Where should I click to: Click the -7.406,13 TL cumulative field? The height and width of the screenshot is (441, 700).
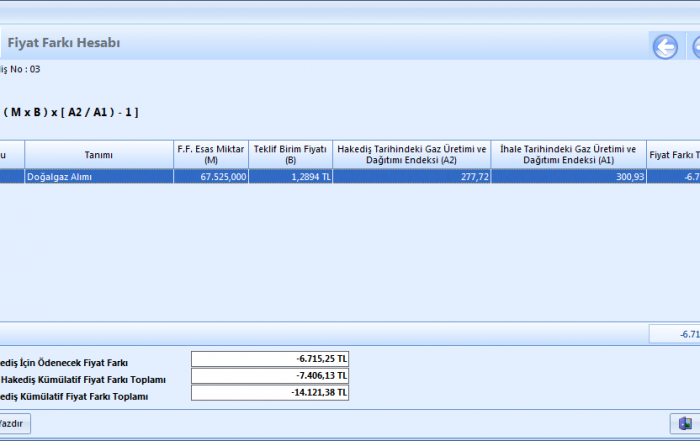pos(270,376)
